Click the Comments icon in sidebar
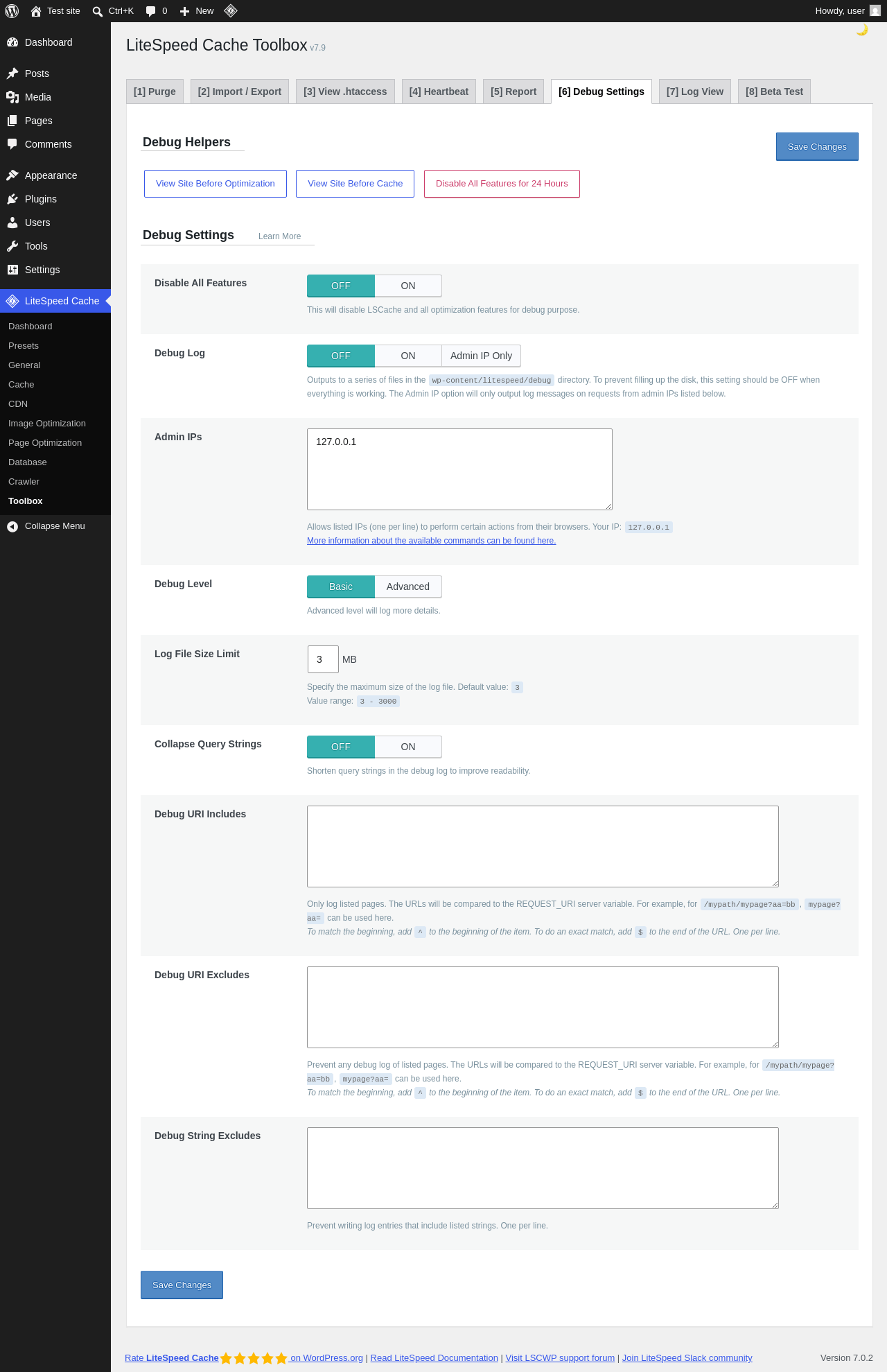The image size is (887, 1372). [x=12, y=144]
